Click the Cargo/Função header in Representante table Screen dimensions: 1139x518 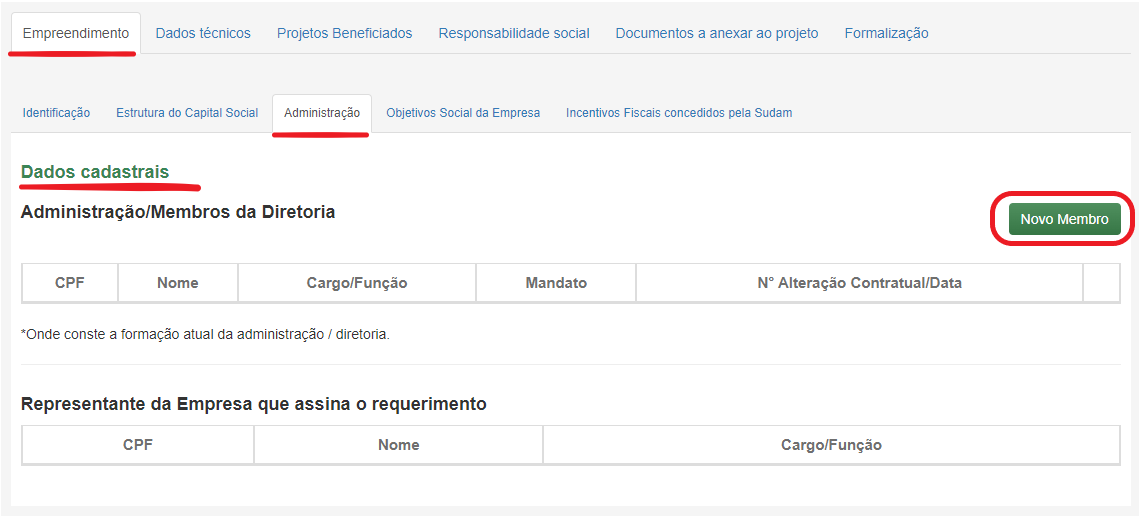[832, 445]
